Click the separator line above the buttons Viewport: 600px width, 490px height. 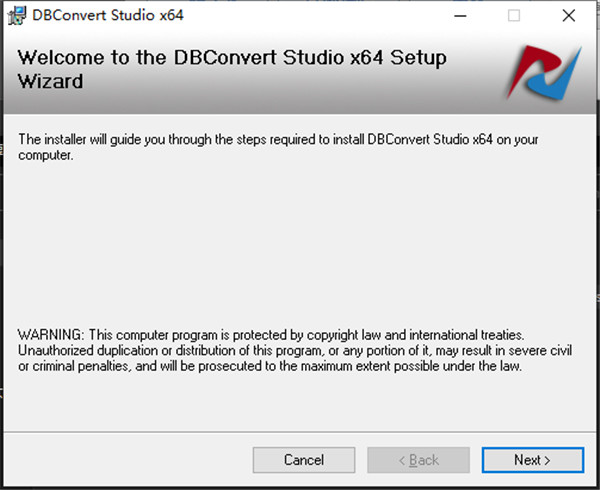(300, 432)
